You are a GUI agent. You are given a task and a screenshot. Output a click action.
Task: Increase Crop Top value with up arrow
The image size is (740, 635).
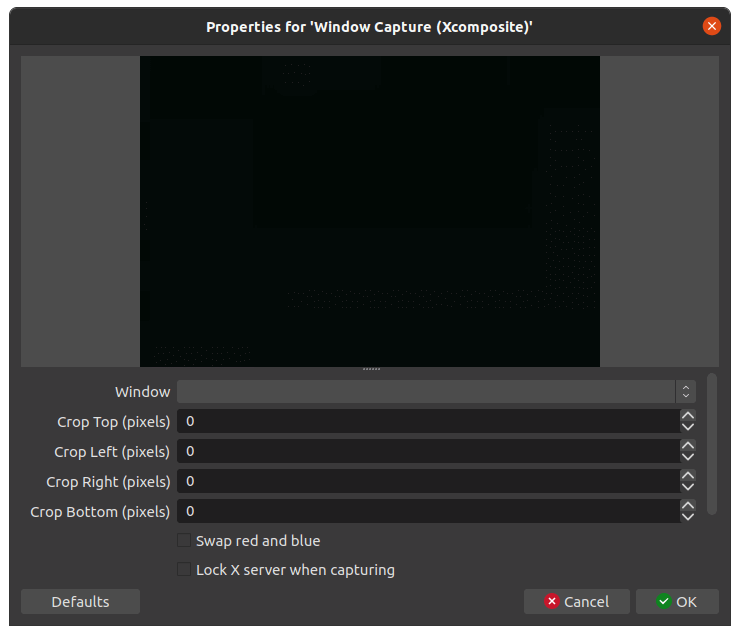[x=688, y=416]
